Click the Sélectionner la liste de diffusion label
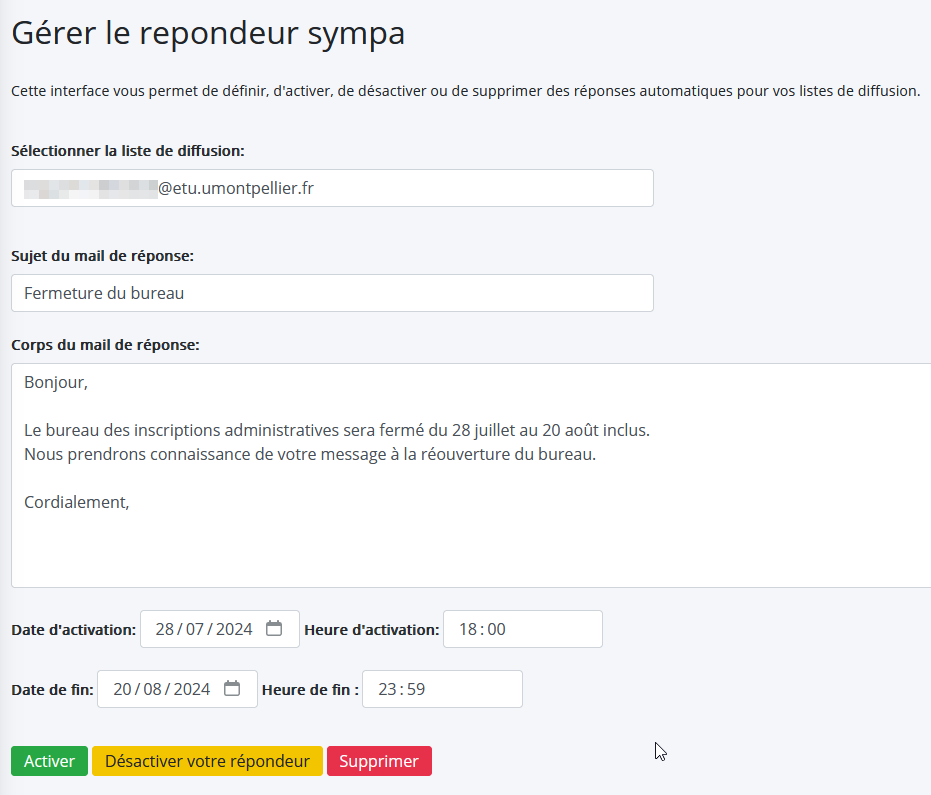This screenshot has width=931, height=795. tap(128, 151)
